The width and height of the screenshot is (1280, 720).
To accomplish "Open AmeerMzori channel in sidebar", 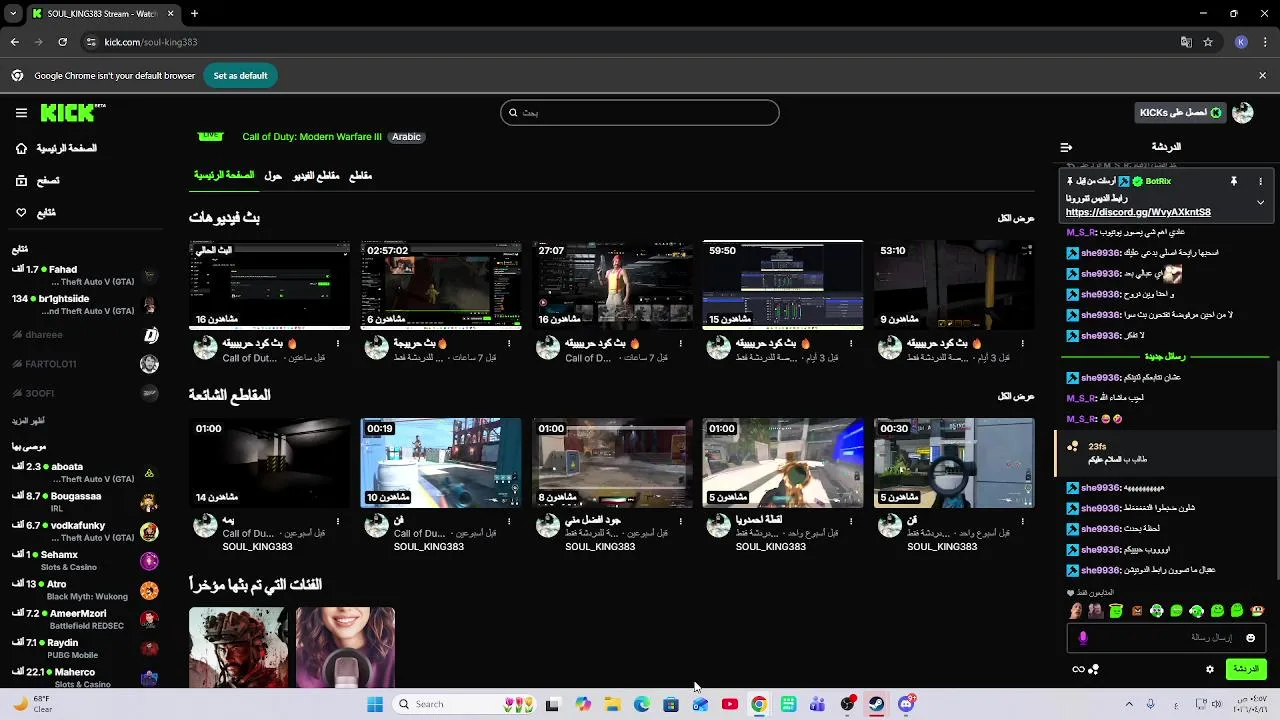I will pyautogui.click(x=85, y=619).
